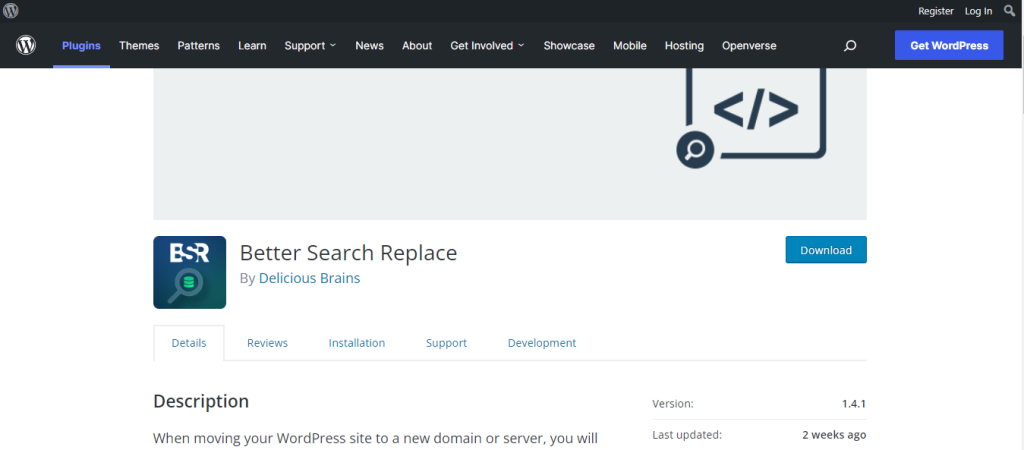Open the Delicious Brains author link
This screenshot has height=450, width=1024.
310,278
